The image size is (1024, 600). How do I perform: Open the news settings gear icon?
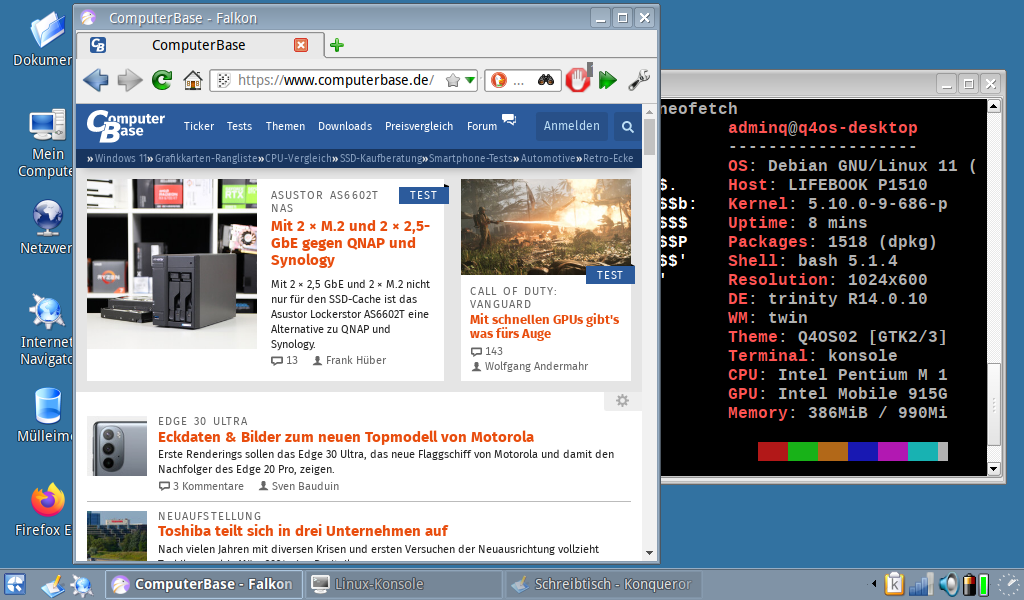622,400
